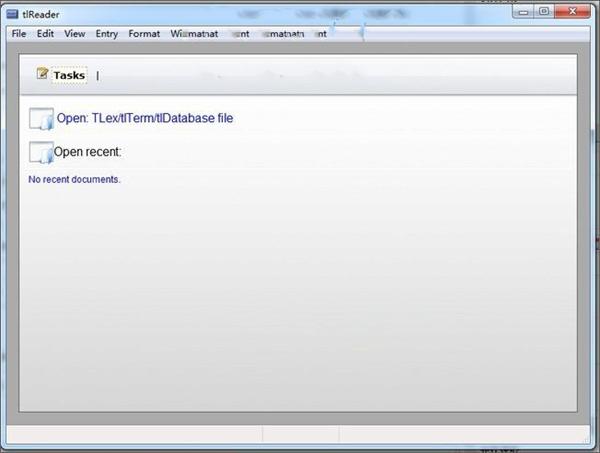Click the Open recent label

(87, 152)
